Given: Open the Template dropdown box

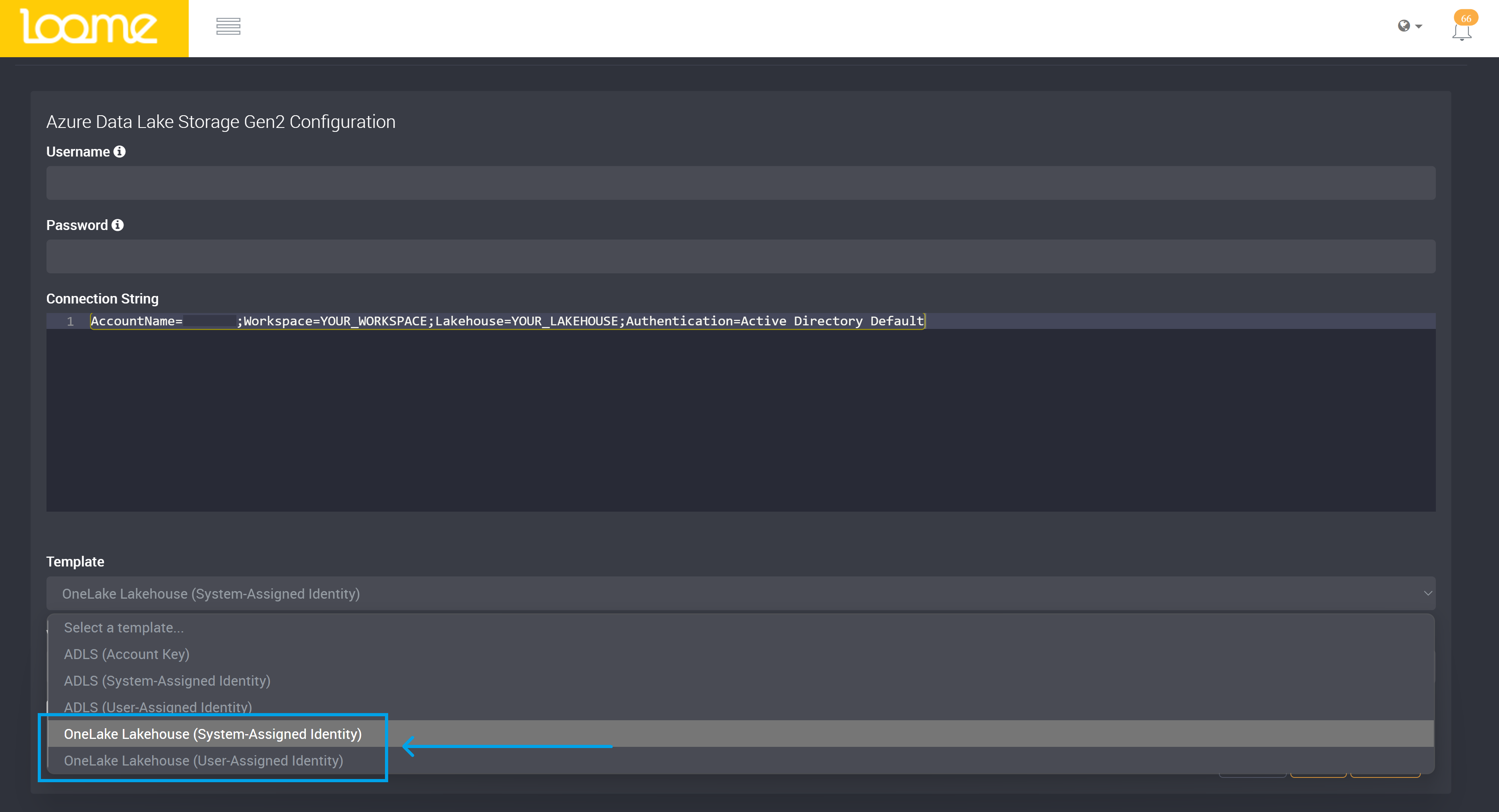Looking at the screenshot, I should click(741, 593).
